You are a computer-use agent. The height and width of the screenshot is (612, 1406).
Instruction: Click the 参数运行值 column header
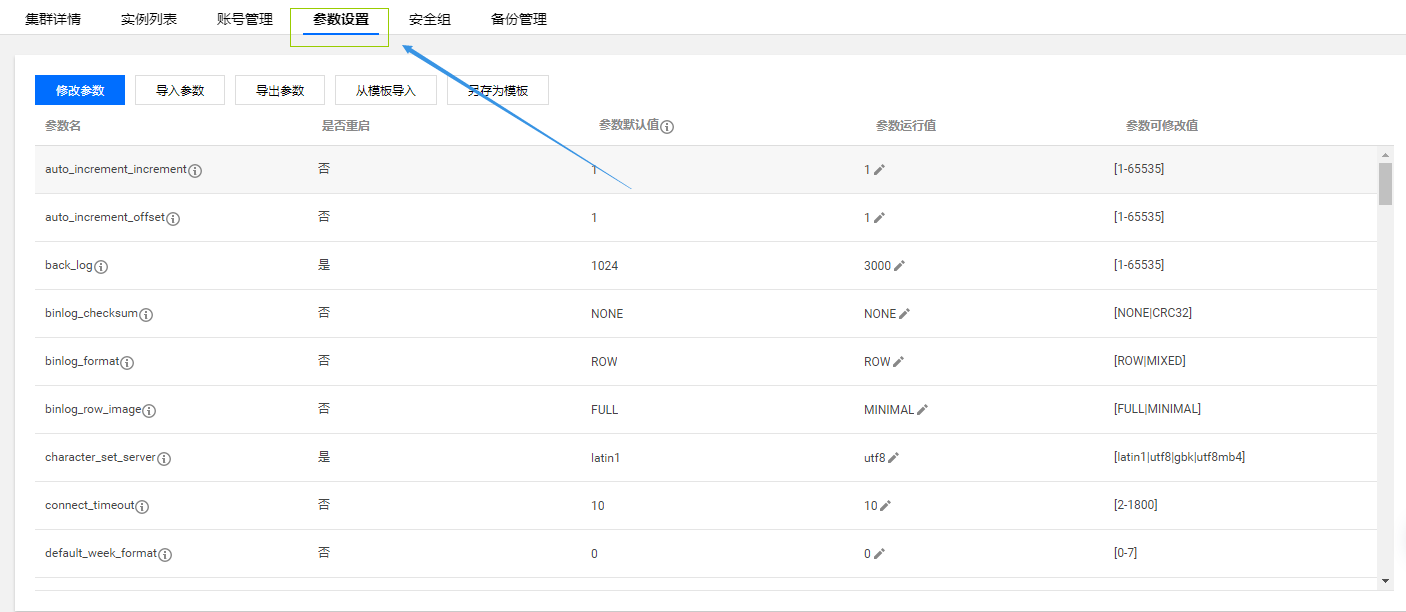pos(906,126)
